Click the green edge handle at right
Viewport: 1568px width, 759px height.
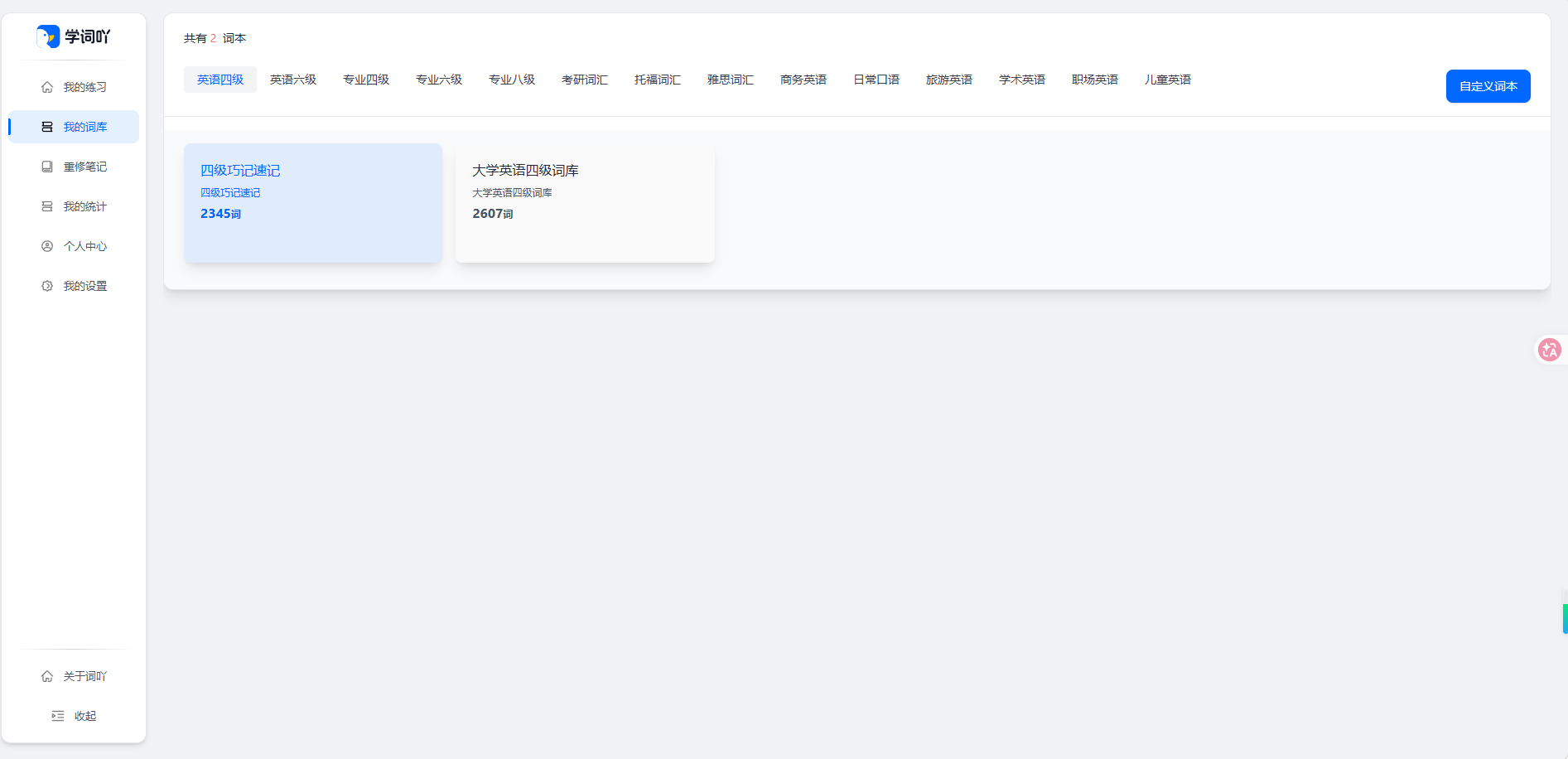[x=1565, y=619]
